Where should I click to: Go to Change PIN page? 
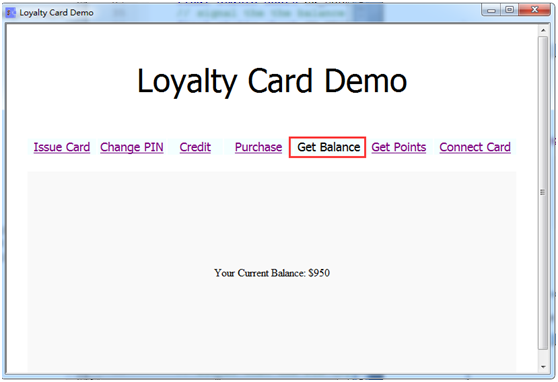coord(132,147)
